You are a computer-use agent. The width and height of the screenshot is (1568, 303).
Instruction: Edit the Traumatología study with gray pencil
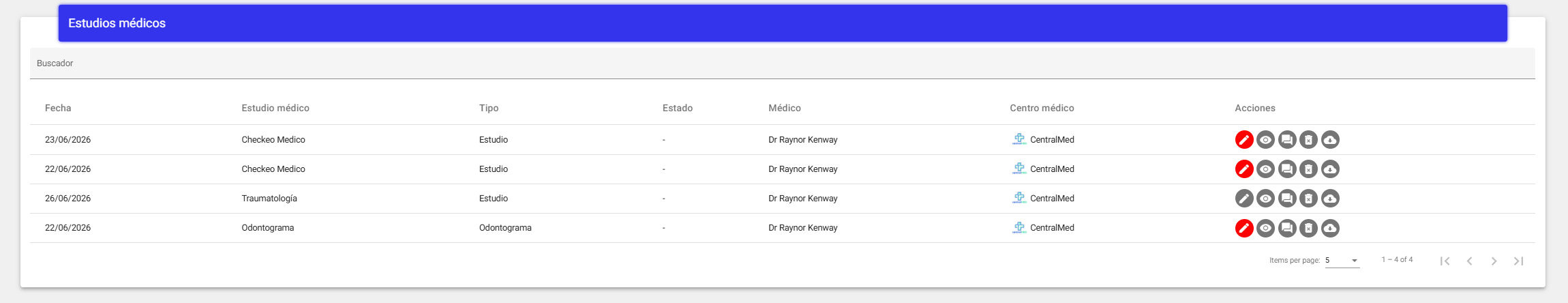[x=1244, y=199]
